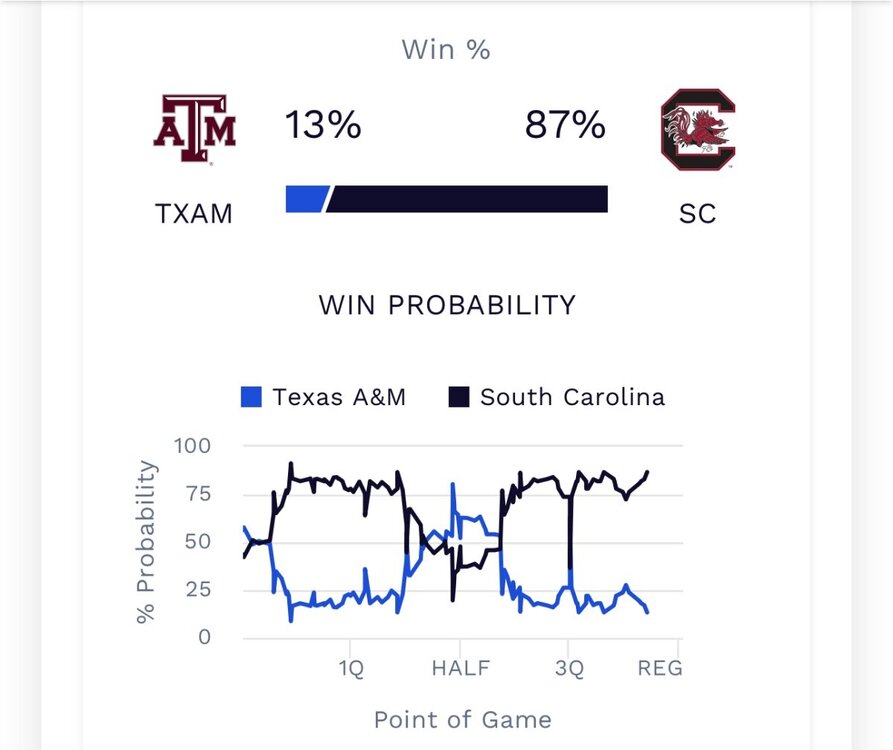
Task: Click the blue segment of win bar
Action: tap(305, 199)
